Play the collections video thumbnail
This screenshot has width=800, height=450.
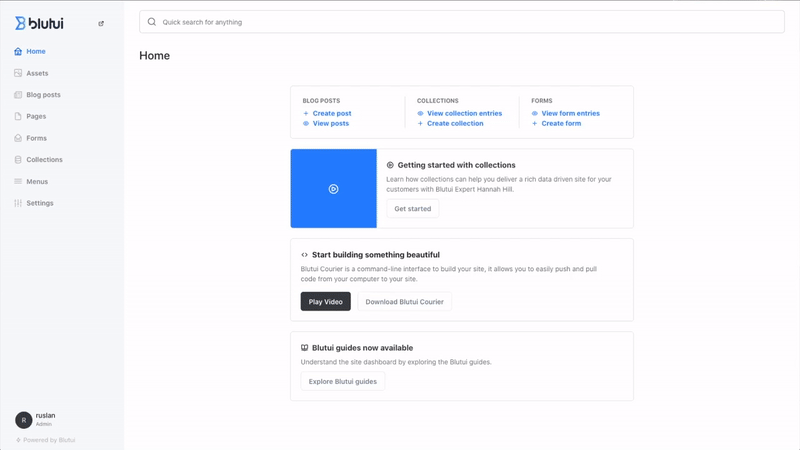tap(333, 189)
